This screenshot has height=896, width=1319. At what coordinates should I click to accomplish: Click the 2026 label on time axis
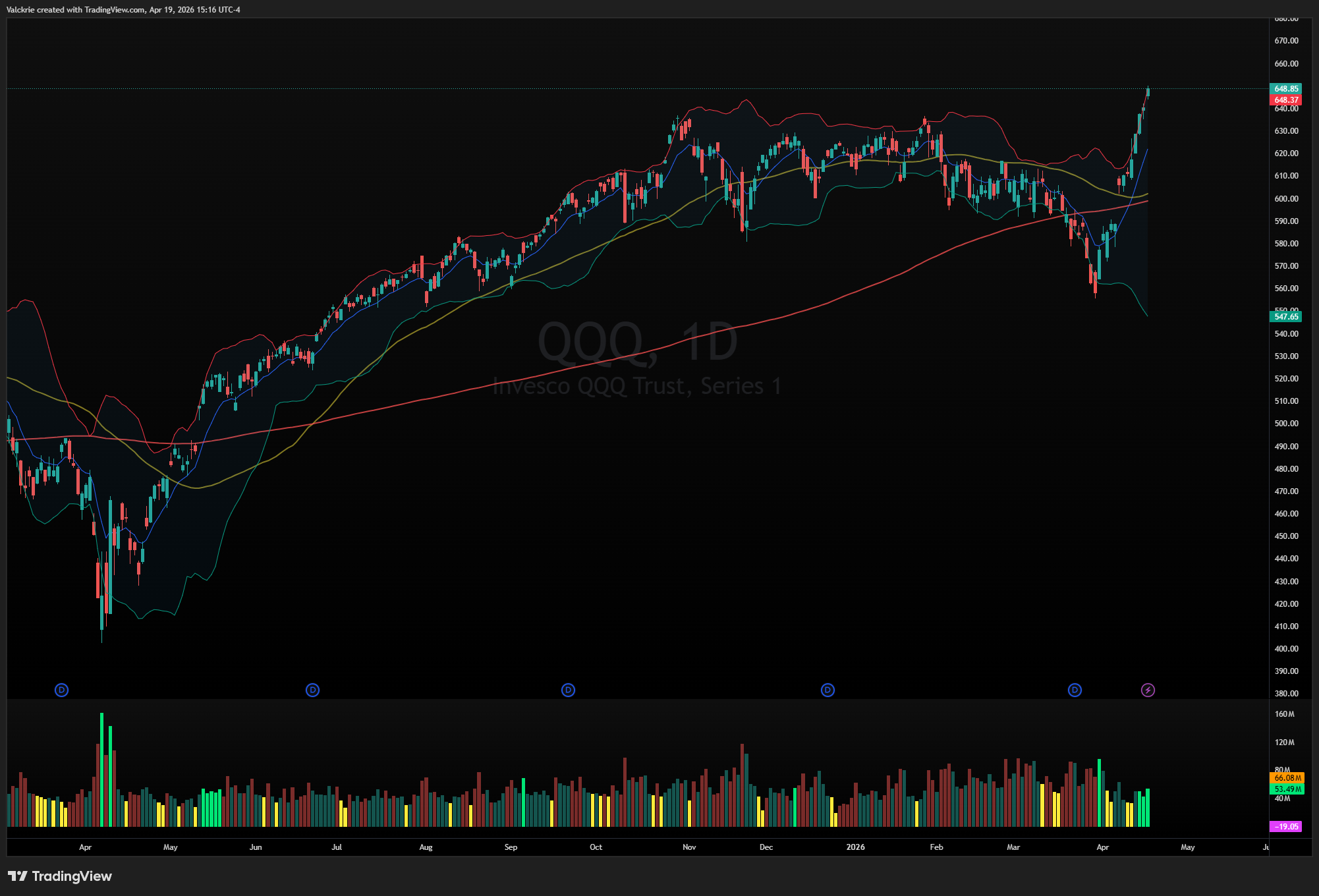[855, 847]
